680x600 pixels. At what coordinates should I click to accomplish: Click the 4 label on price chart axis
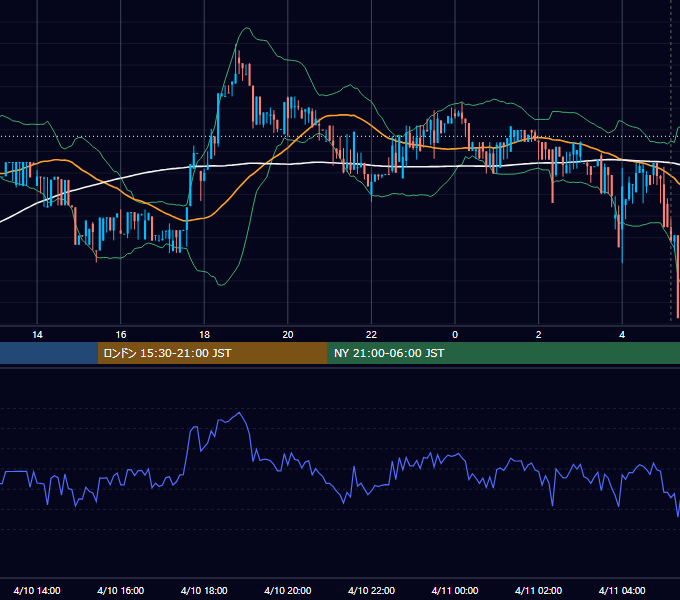[622, 335]
